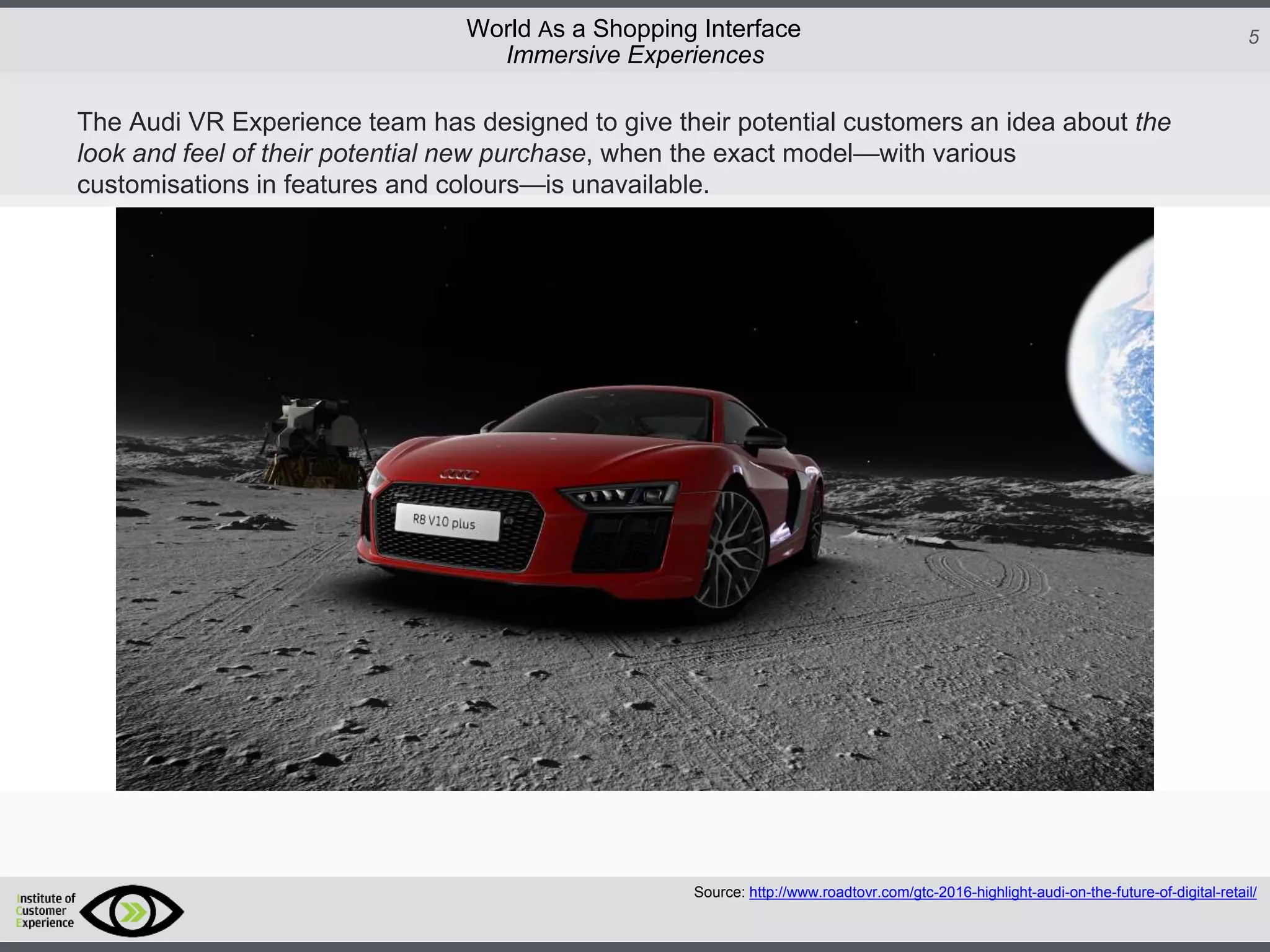Image resolution: width=1270 pixels, height=952 pixels.
Task: Click the Audi VR Experience paragraph text
Action: coord(623,152)
